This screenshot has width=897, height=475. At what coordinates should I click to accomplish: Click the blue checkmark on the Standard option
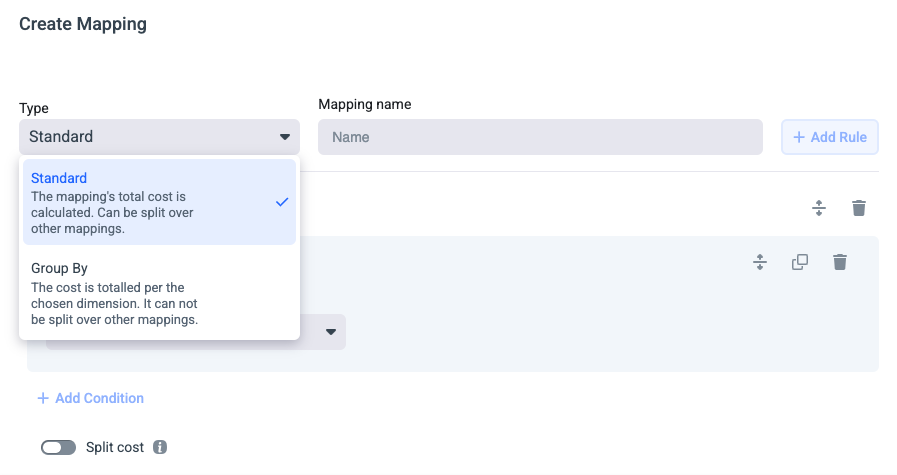point(282,202)
